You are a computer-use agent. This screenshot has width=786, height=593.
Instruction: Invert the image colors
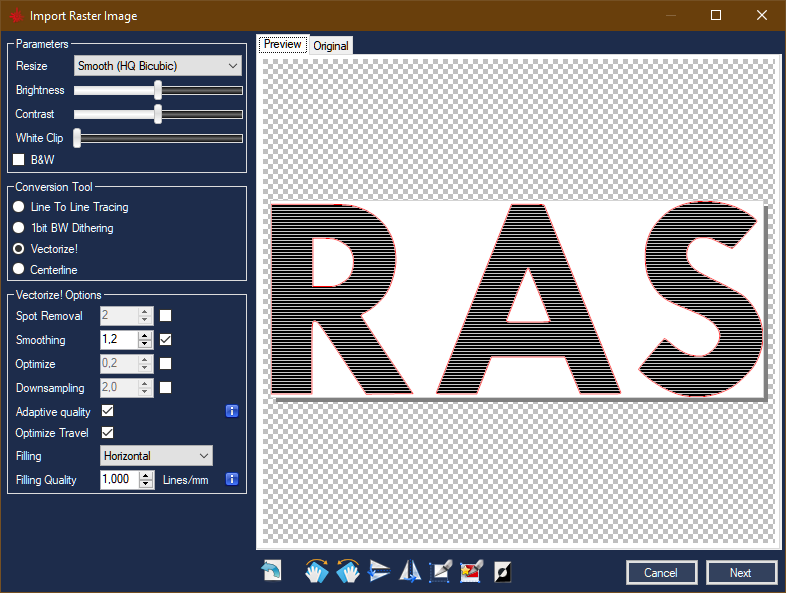[x=502, y=571]
